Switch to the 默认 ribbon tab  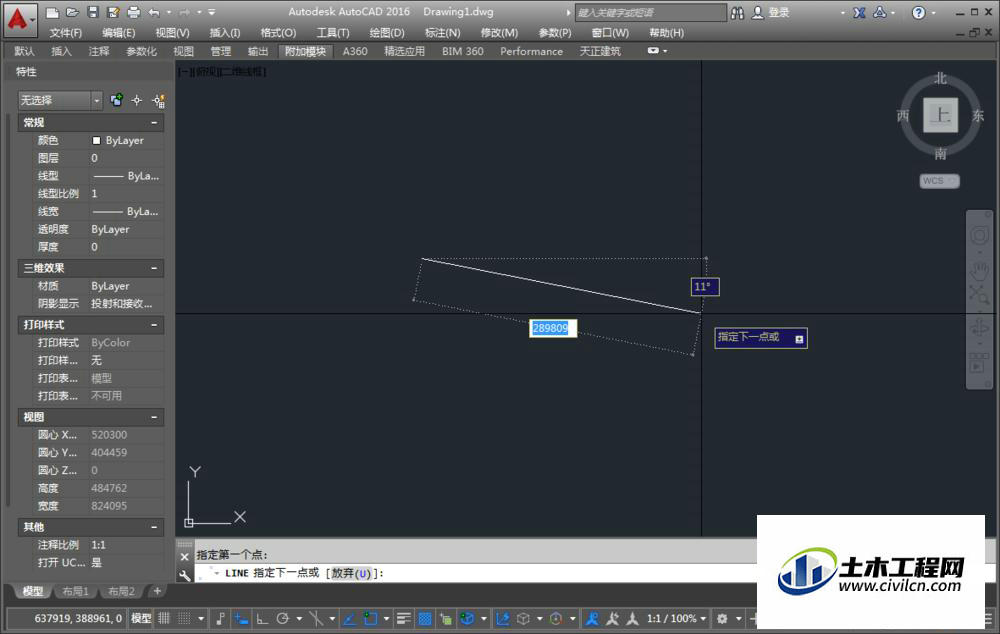(24, 51)
